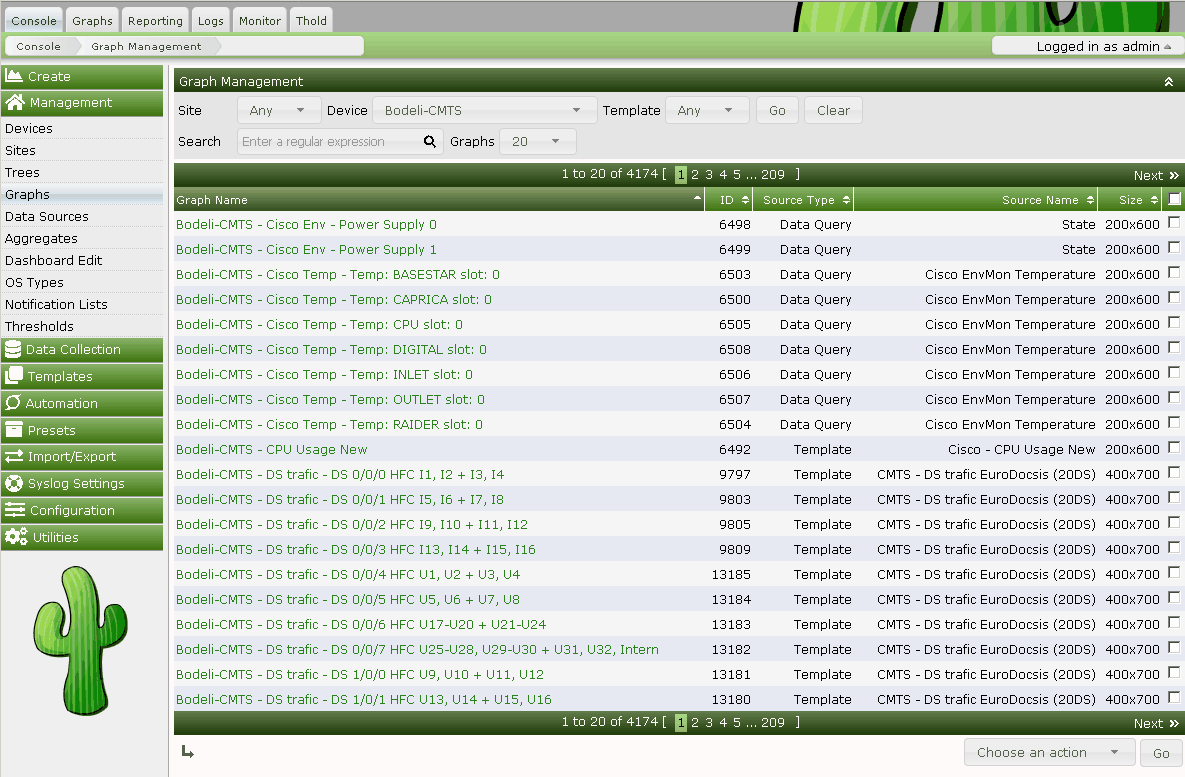The width and height of the screenshot is (1185, 777).
Task: Switch to the Reporting tab
Action: click(155, 20)
